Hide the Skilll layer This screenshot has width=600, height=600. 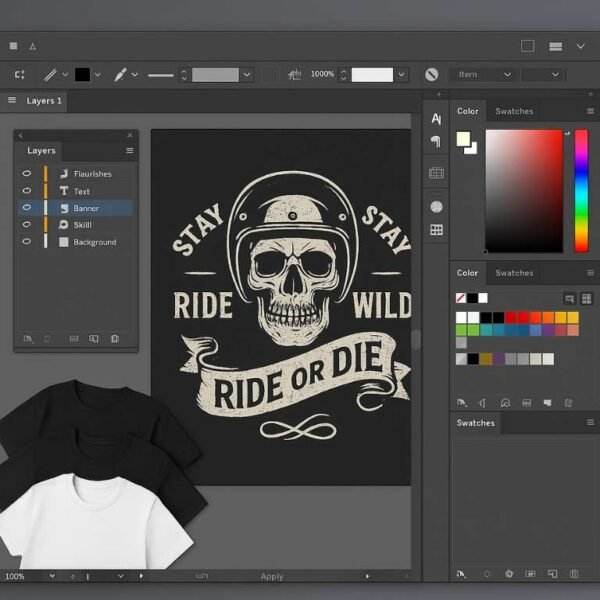[26, 224]
